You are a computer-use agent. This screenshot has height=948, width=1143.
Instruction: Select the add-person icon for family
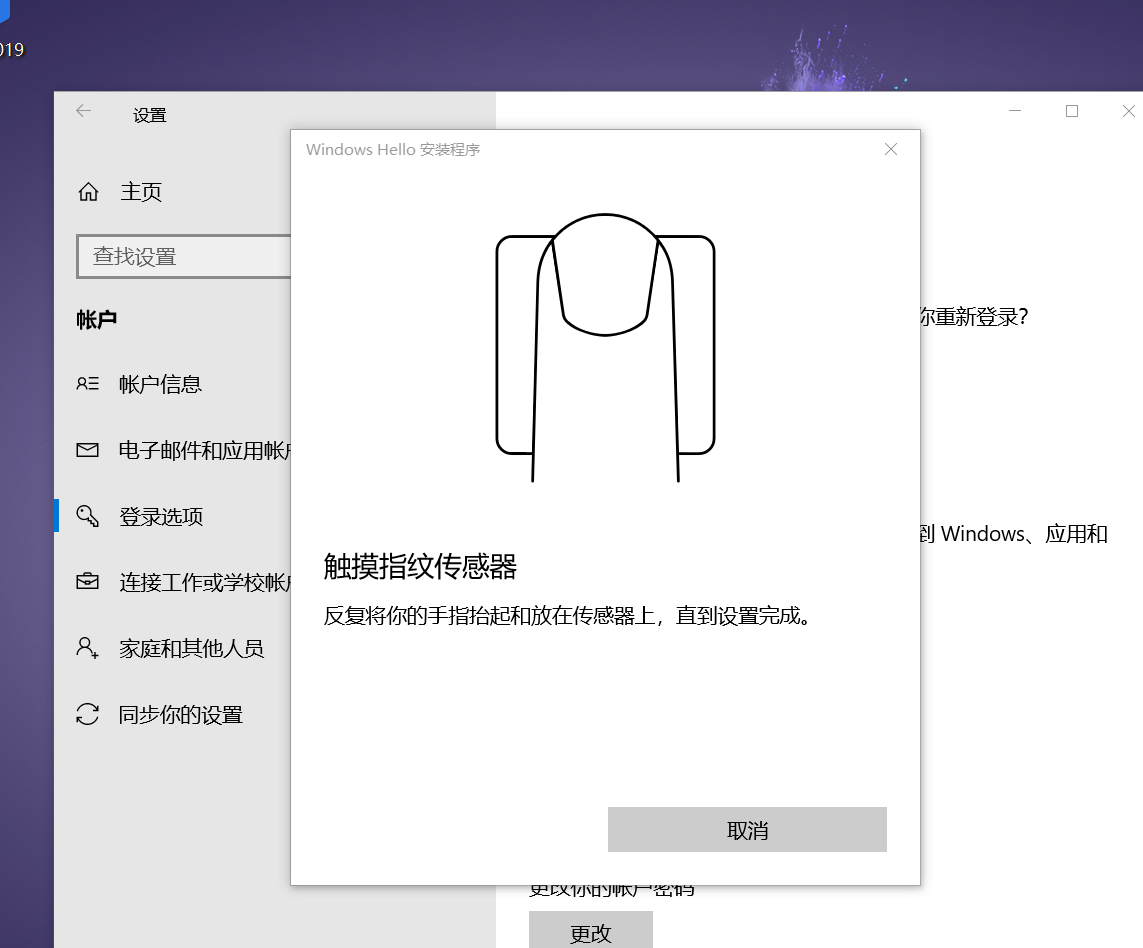87,648
